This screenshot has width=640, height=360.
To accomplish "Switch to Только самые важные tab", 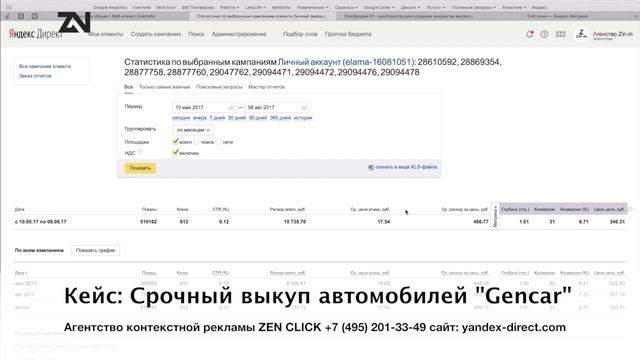I will point(164,87).
